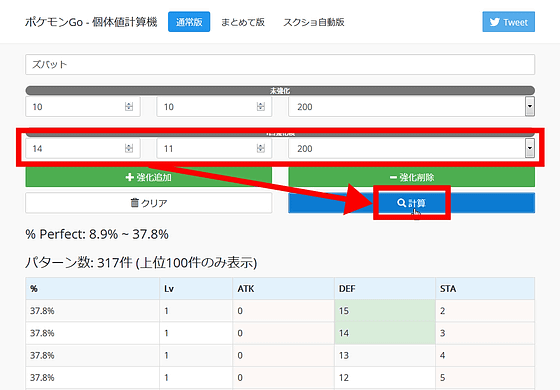Click the first-row middle input showing 10

tap(214, 107)
